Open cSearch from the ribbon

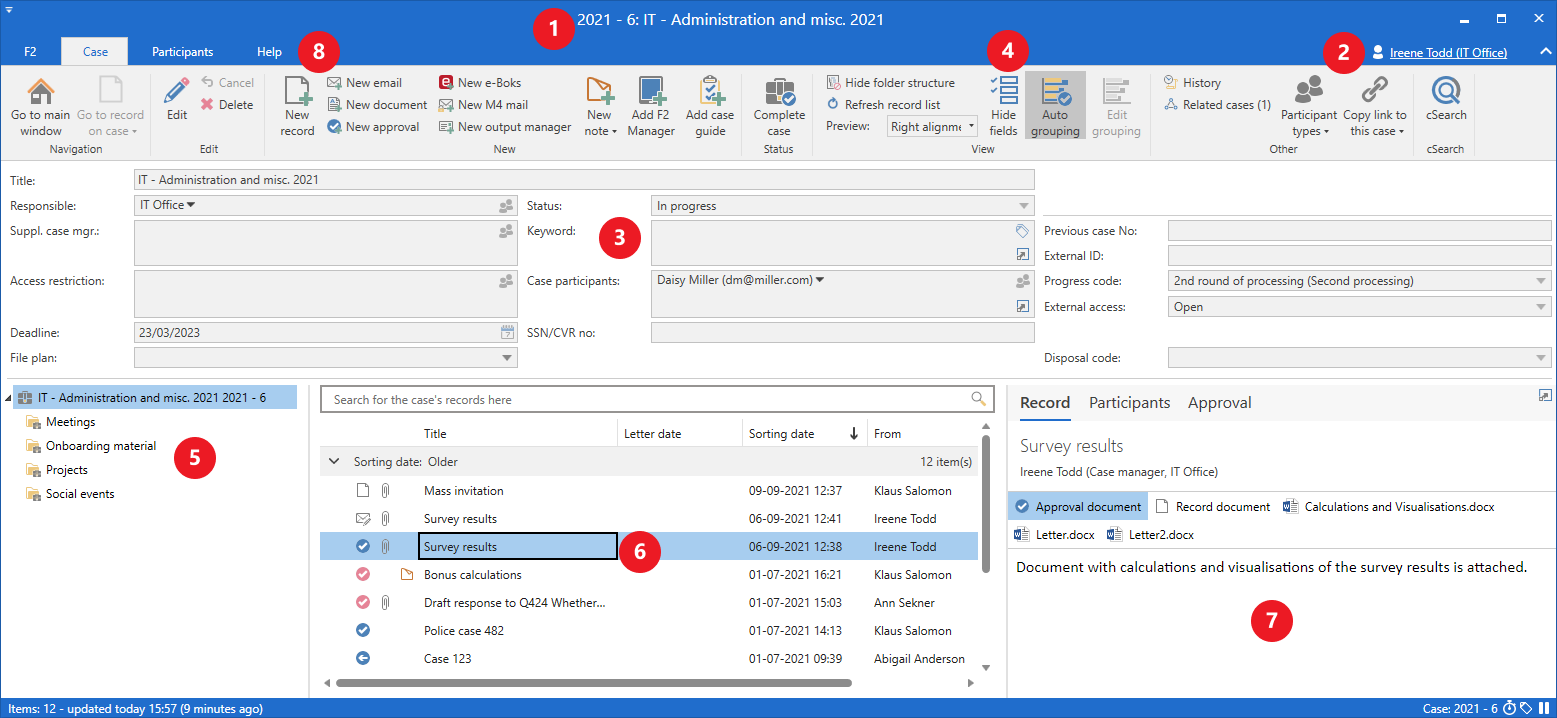click(x=1446, y=93)
